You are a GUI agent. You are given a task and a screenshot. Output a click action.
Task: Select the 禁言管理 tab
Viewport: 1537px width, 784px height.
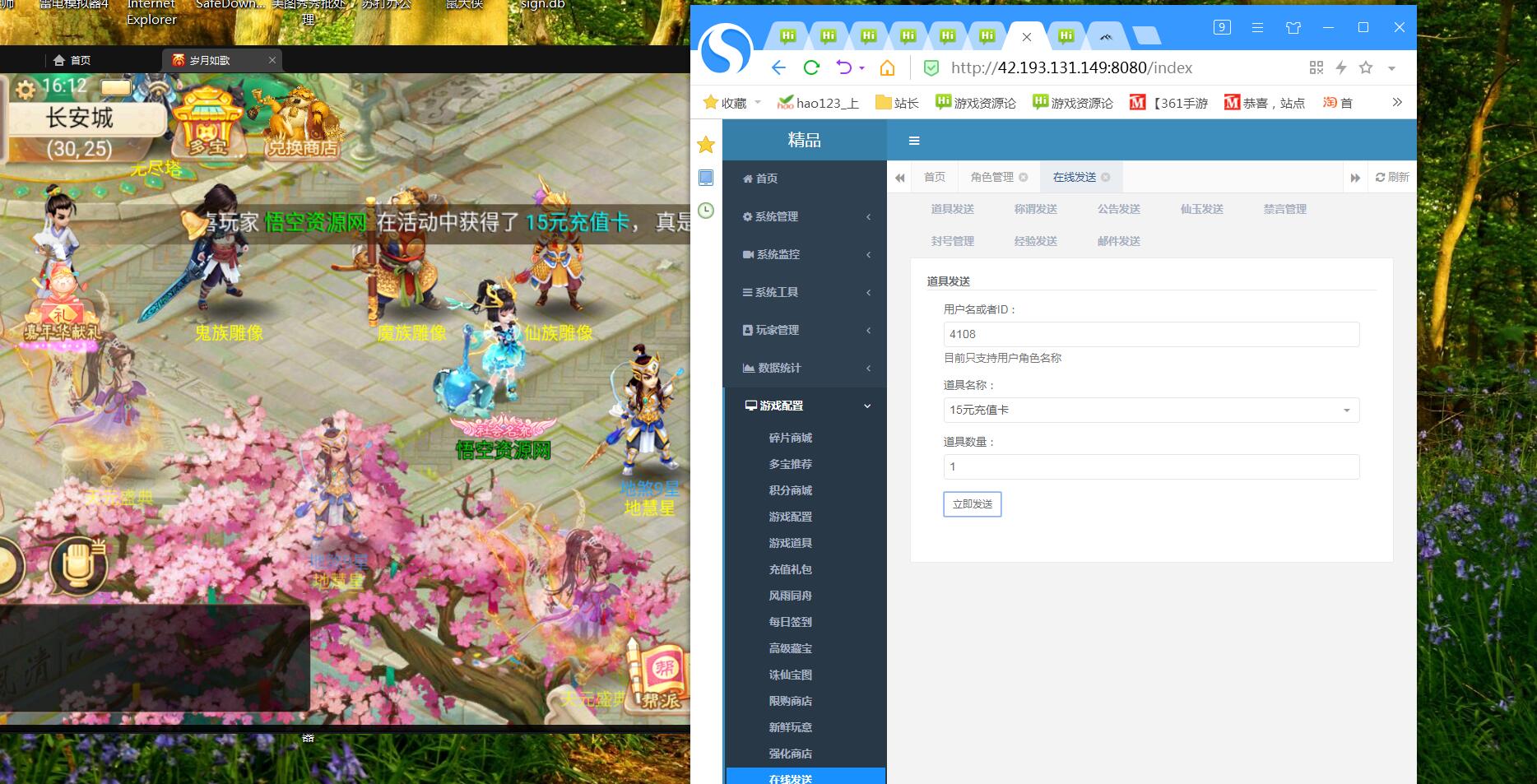click(x=1284, y=209)
